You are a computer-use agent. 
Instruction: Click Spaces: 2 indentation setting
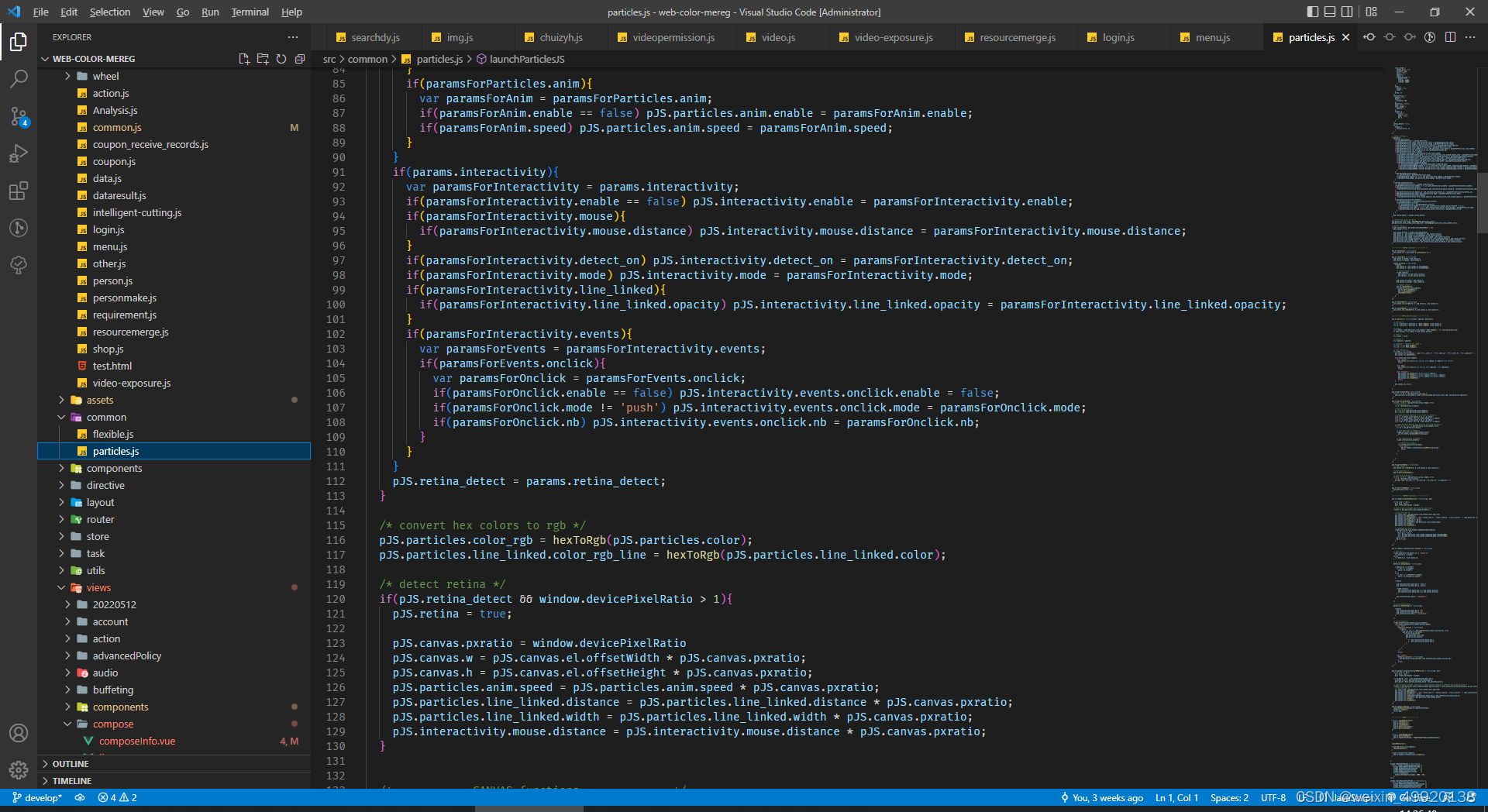click(x=1229, y=797)
